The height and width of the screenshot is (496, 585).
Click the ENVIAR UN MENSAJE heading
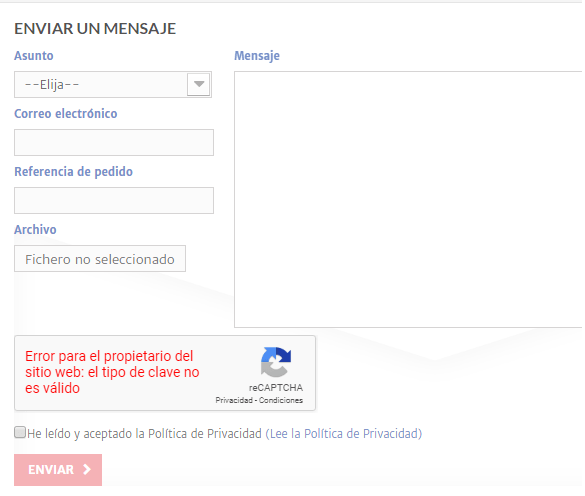[95, 29]
